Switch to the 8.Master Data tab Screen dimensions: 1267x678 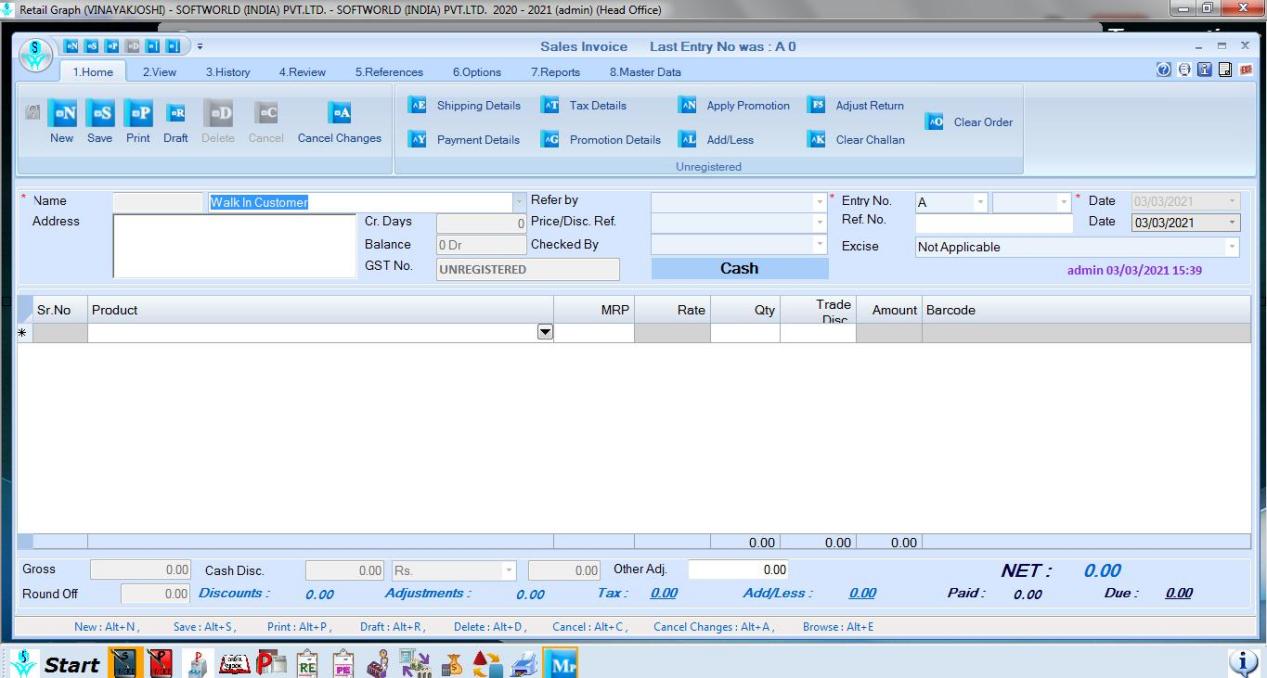coord(645,72)
